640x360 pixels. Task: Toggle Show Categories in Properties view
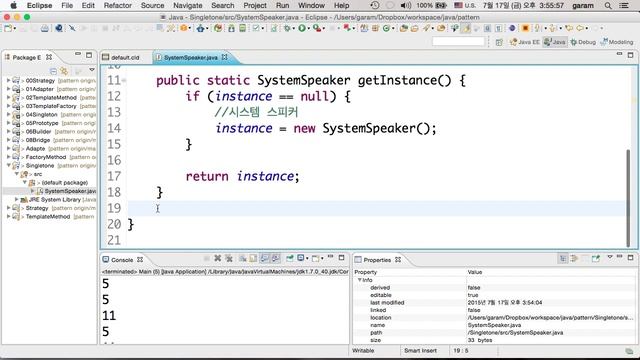tap(563, 258)
